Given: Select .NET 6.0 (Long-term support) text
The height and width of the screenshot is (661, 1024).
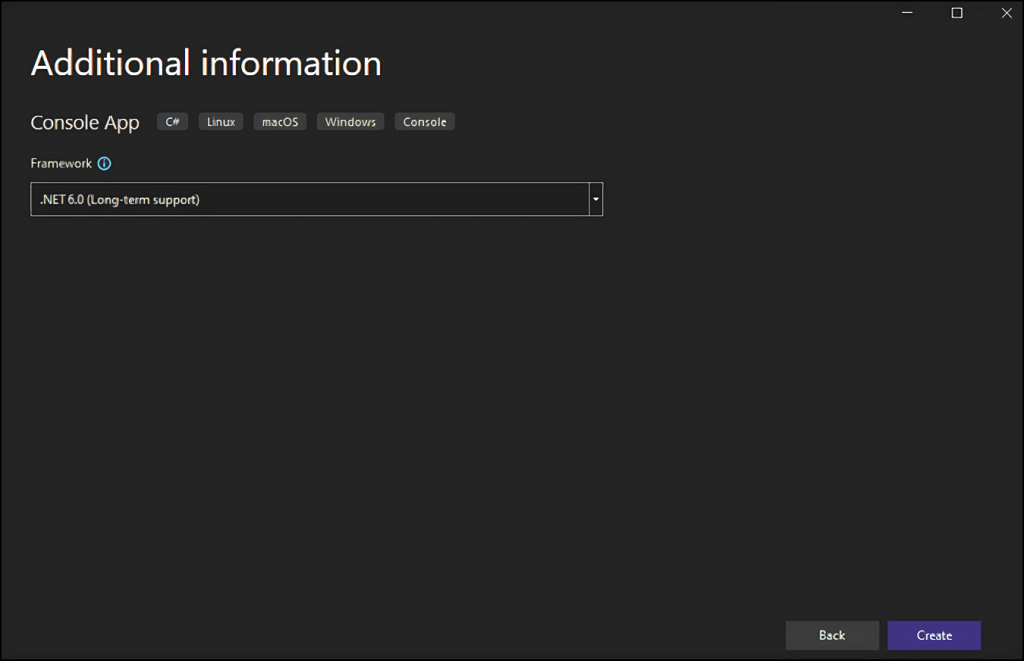Looking at the screenshot, I should (118, 199).
